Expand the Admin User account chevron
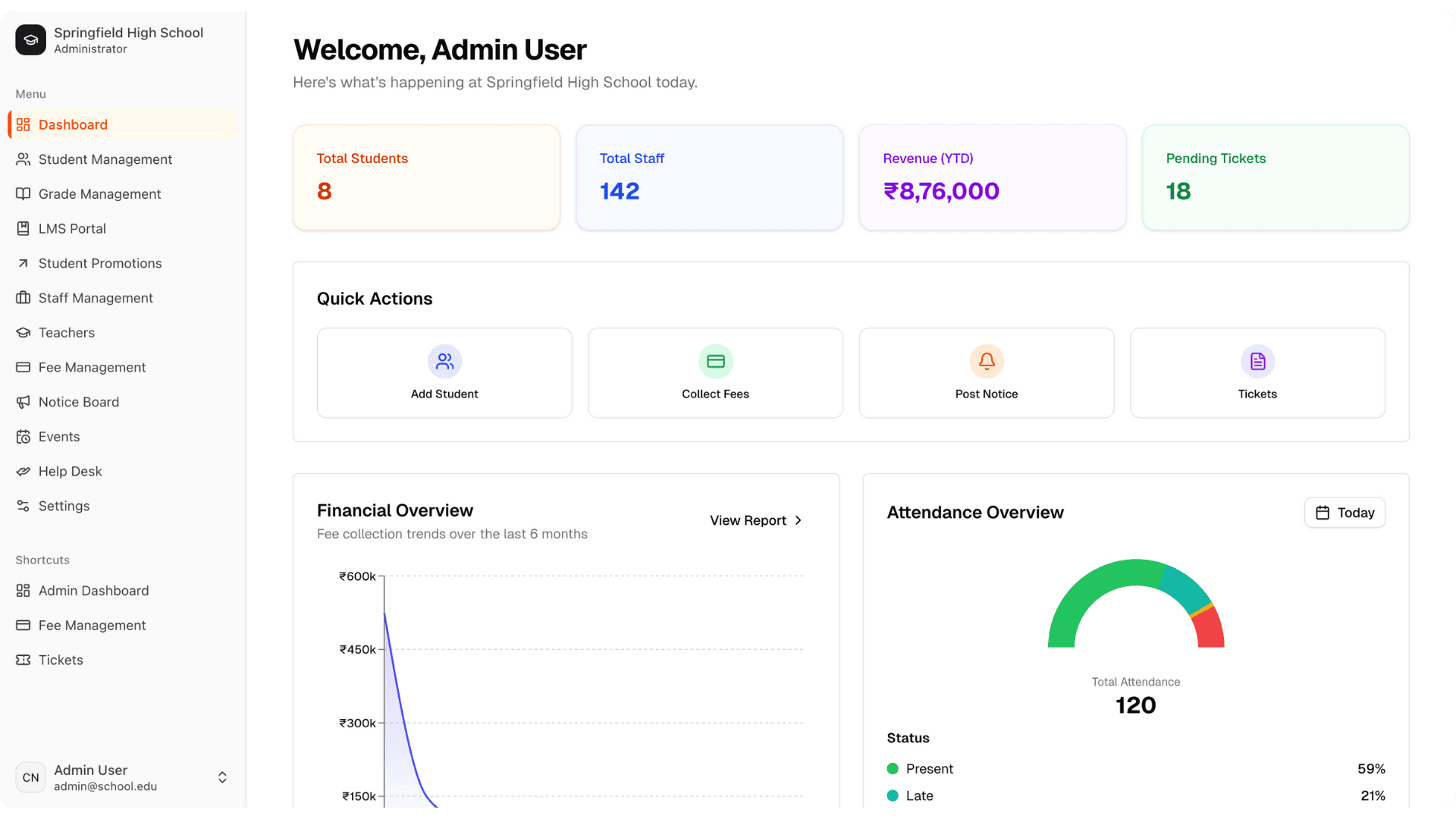The height and width of the screenshot is (819, 1456). click(x=222, y=777)
